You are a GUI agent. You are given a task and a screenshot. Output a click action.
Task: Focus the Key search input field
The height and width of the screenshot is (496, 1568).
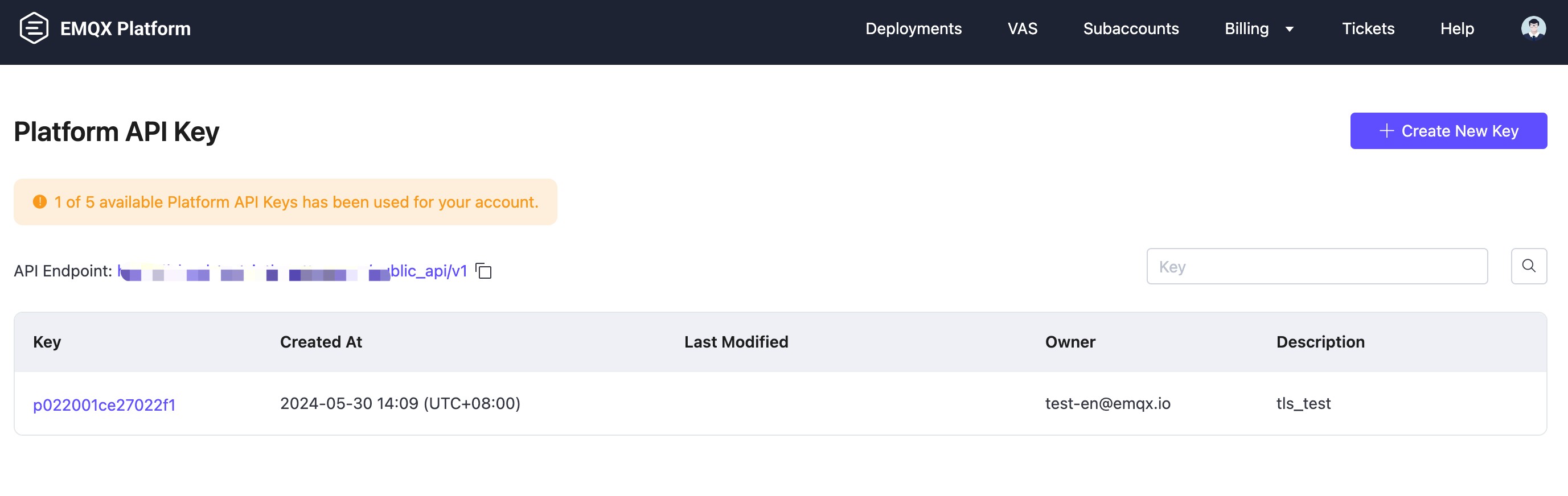[x=1316, y=266]
